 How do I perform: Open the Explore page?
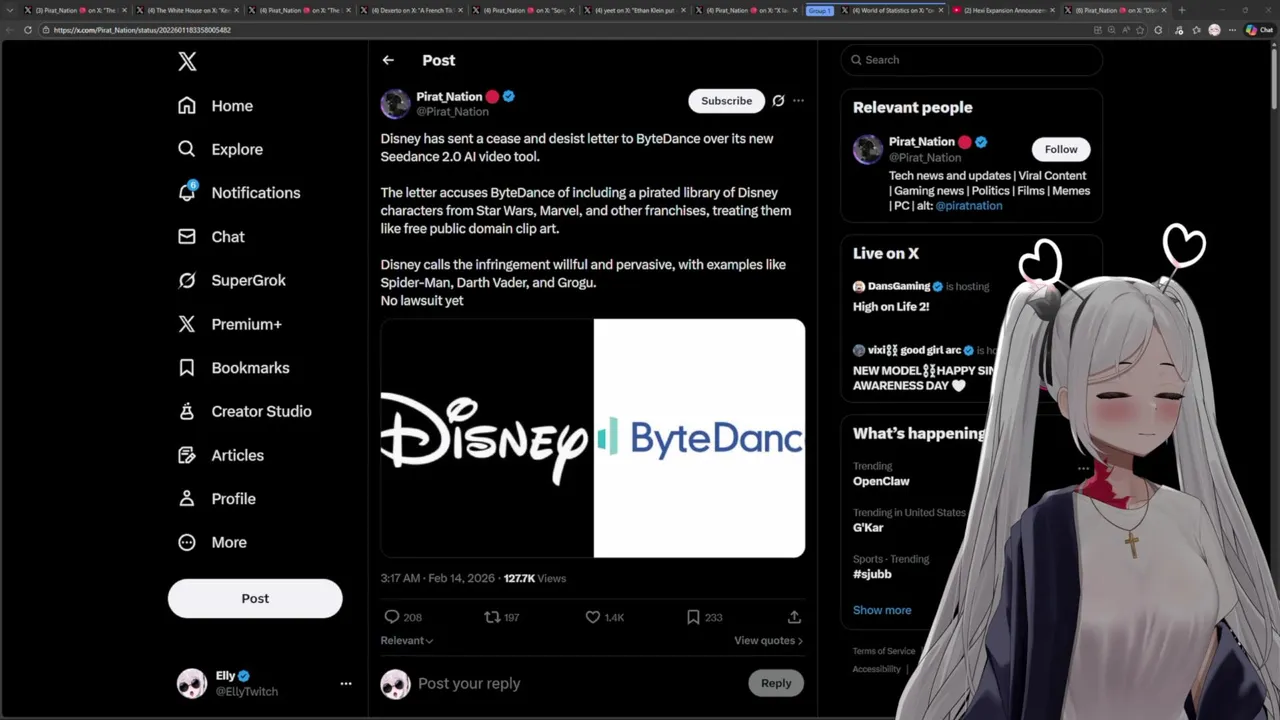pos(220,149)
